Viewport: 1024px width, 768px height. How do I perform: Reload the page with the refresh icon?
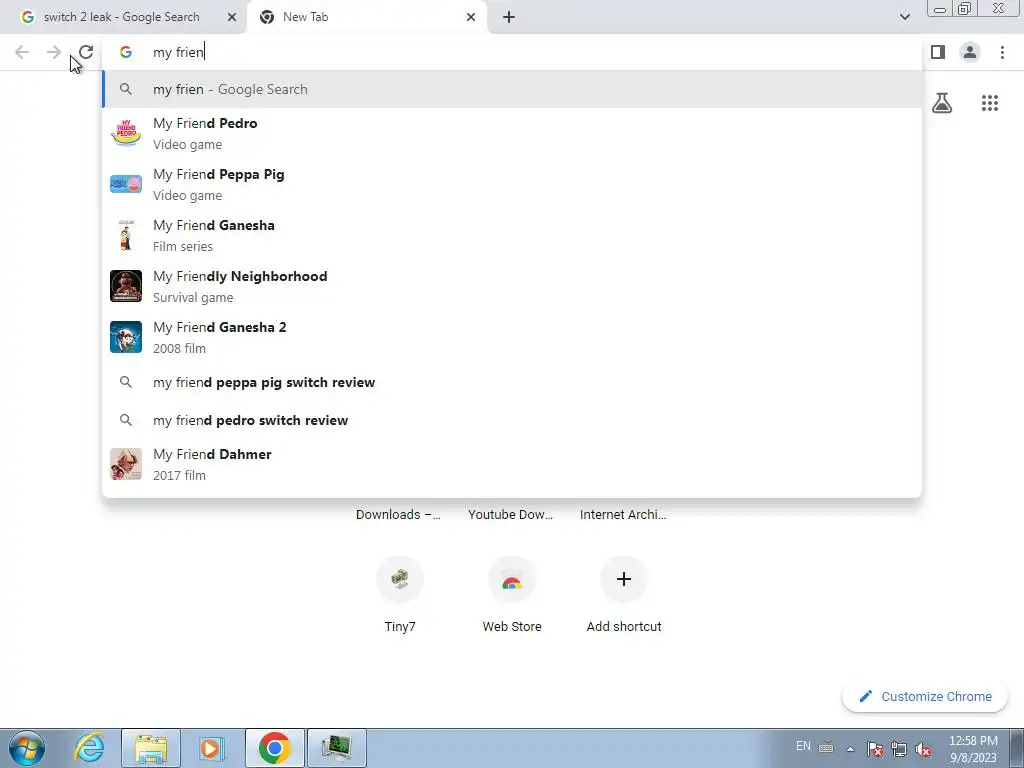click(x=86, y=52)
